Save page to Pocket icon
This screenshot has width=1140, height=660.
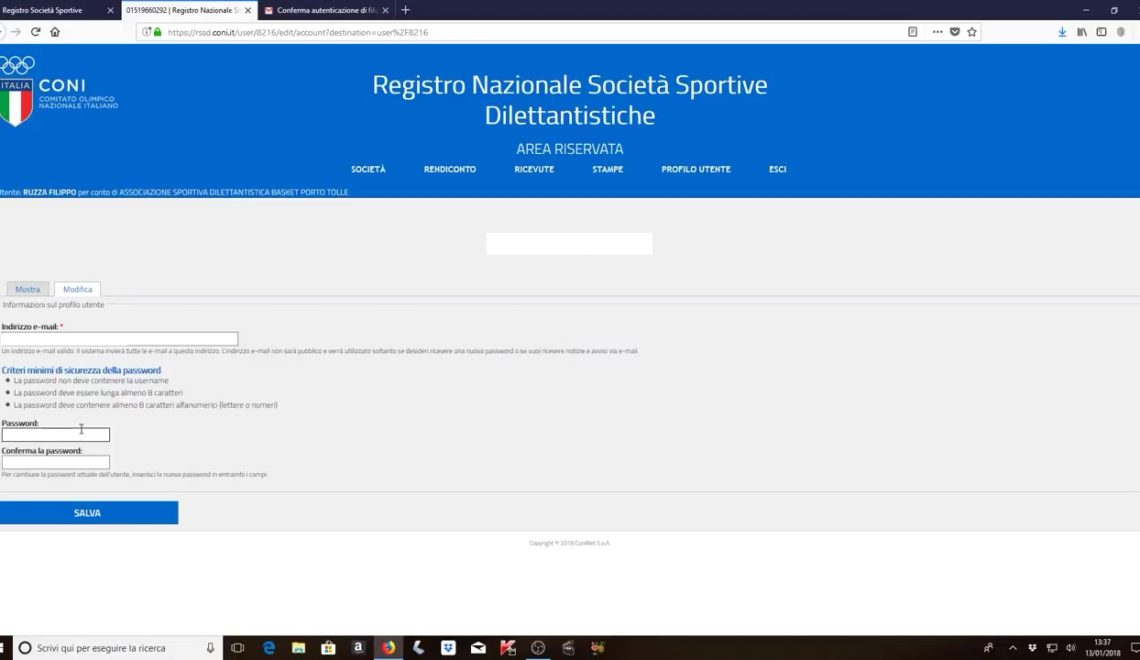click(955, 32)
